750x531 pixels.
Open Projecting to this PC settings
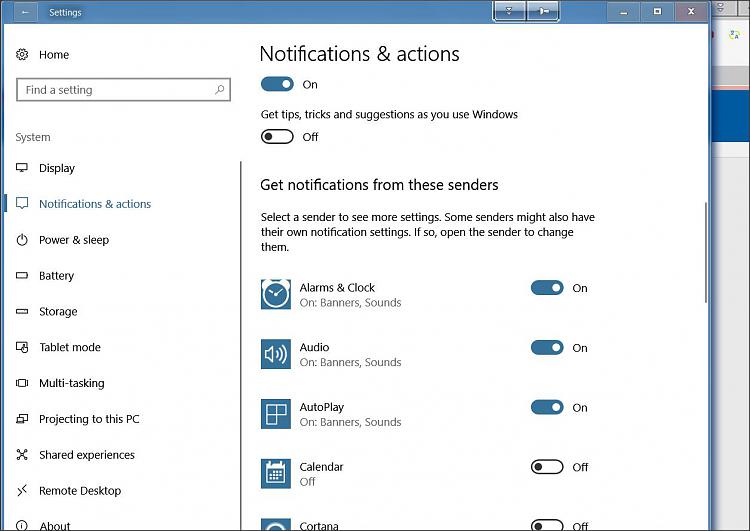89,419
